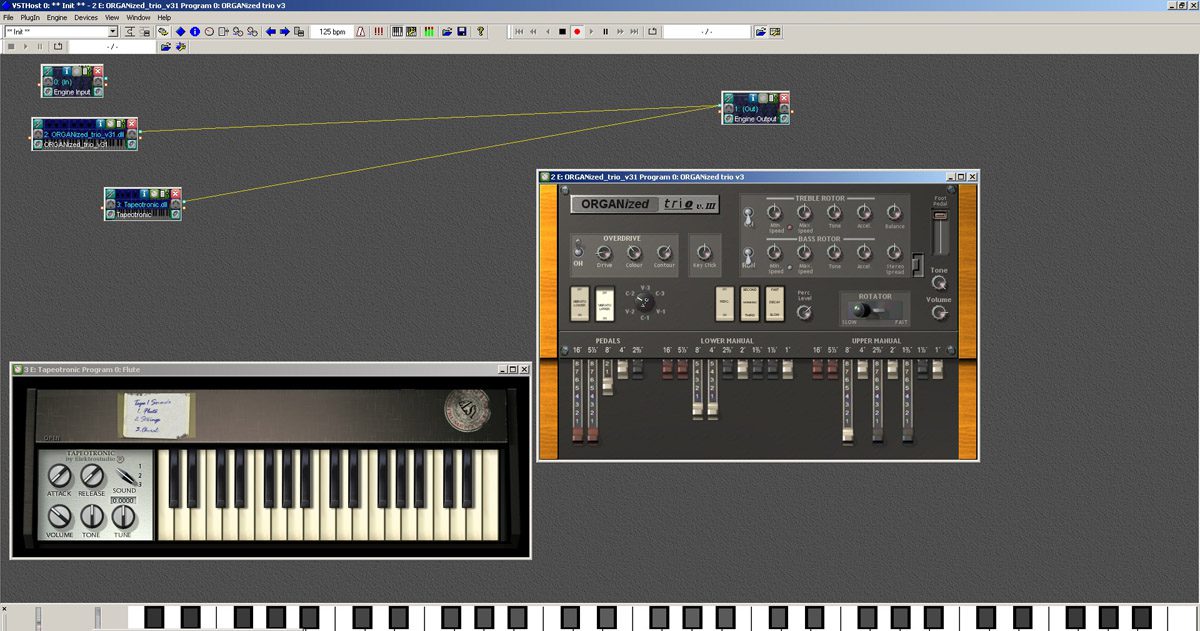Close the Engine Output module with red X
The width and height of the screenshot is (1200, 631).
click(784, 98)
